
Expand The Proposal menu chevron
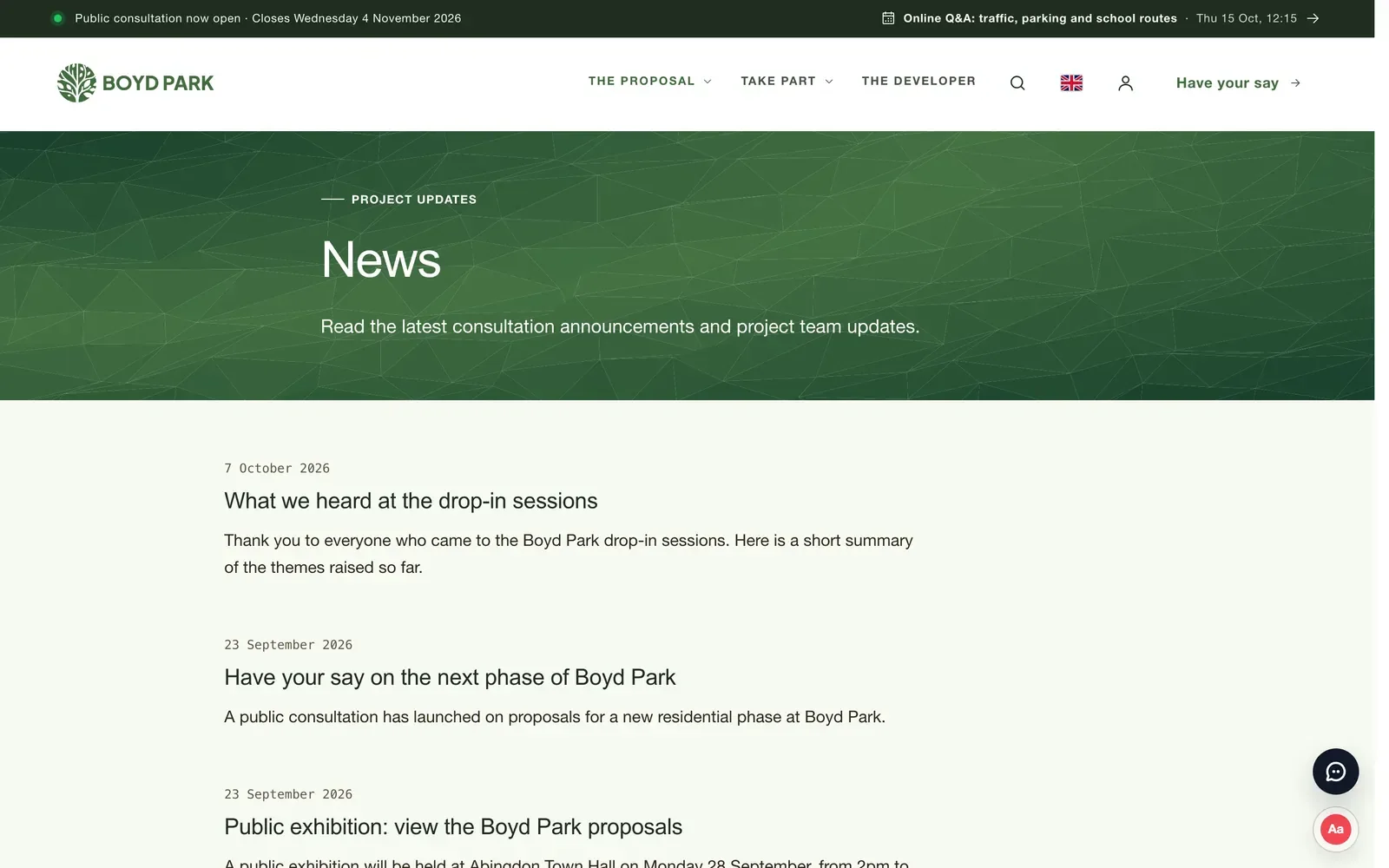pyautogui.click(x=708, y=82)
